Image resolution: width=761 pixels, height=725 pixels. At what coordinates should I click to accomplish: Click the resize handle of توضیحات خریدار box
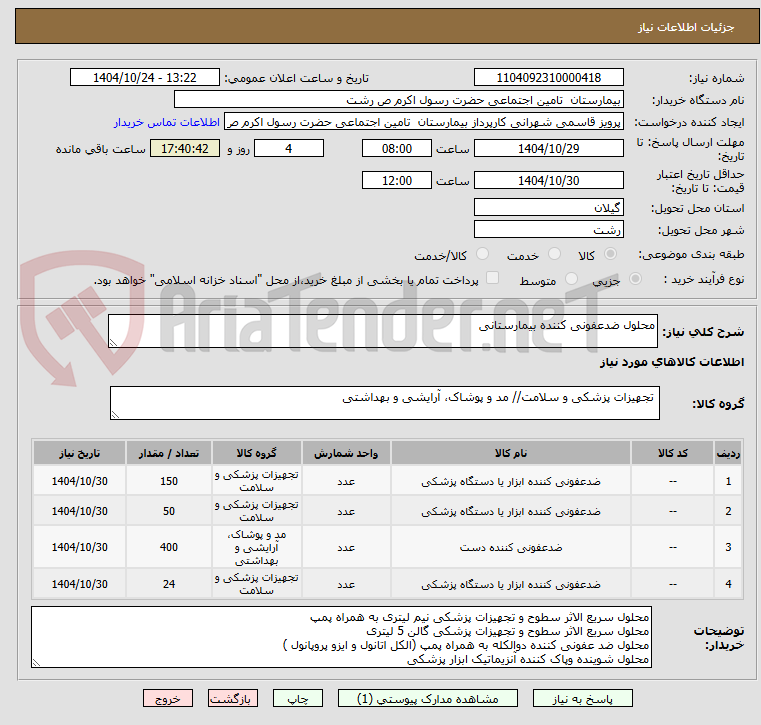[36, 663]
